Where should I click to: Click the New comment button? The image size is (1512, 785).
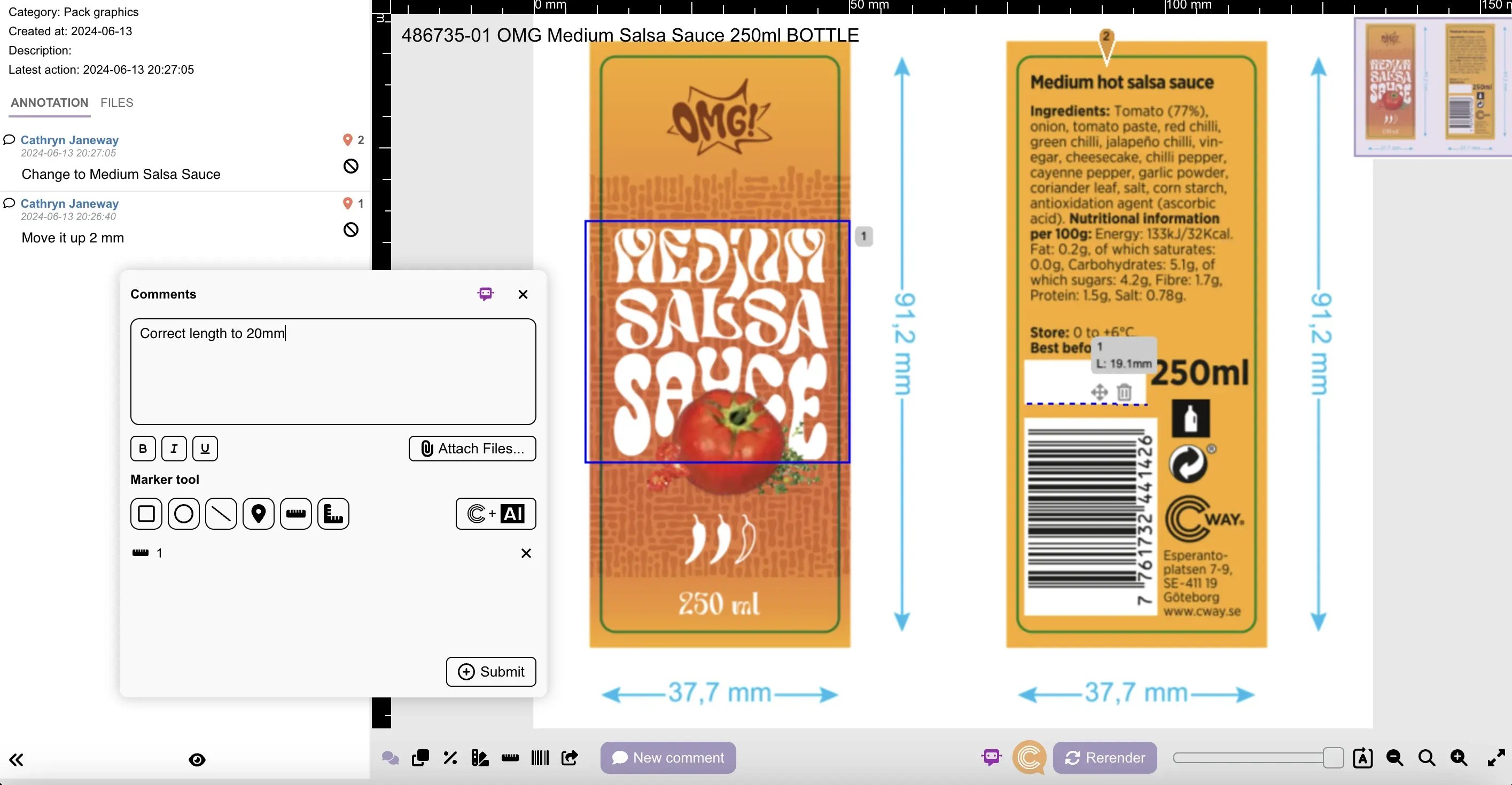(x=667, y=757)
